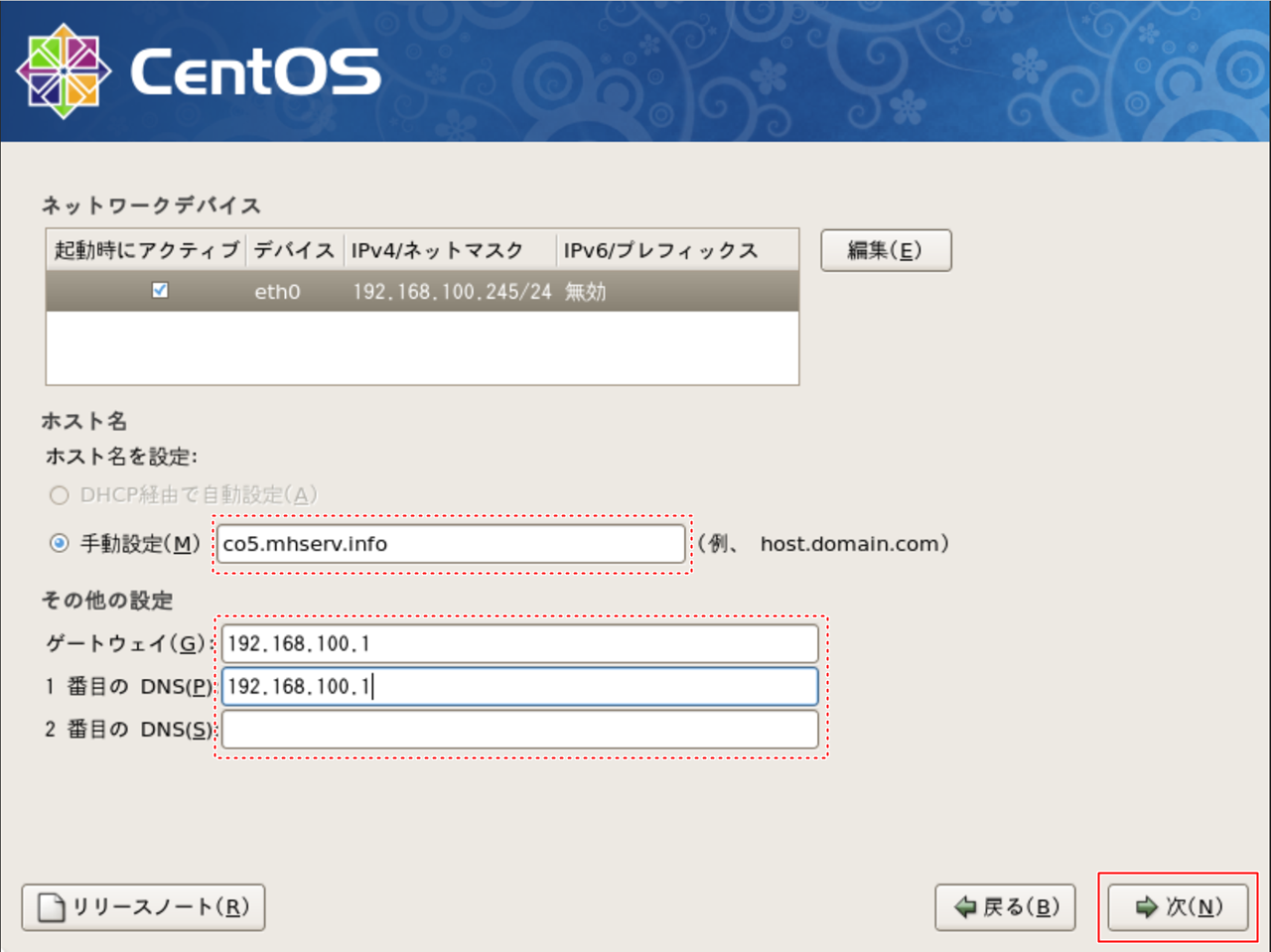
Task: Select the DHCP経由で自動設定 radio option
Action: point(60,495)
